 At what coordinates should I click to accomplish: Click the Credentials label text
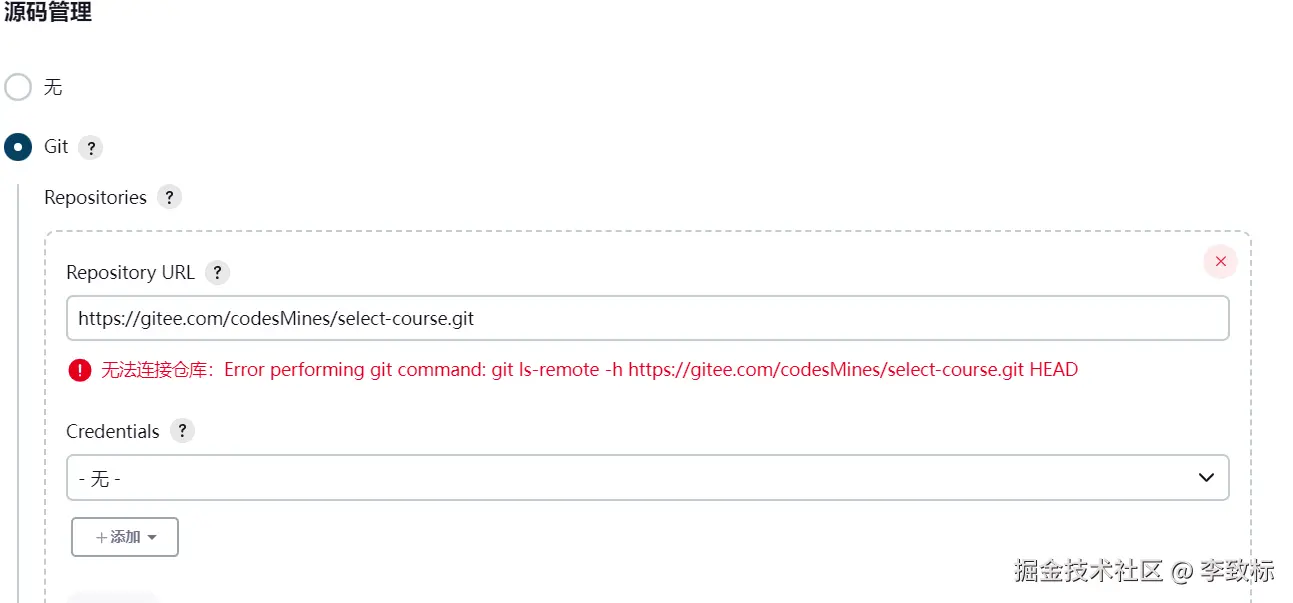coord(112,431)
